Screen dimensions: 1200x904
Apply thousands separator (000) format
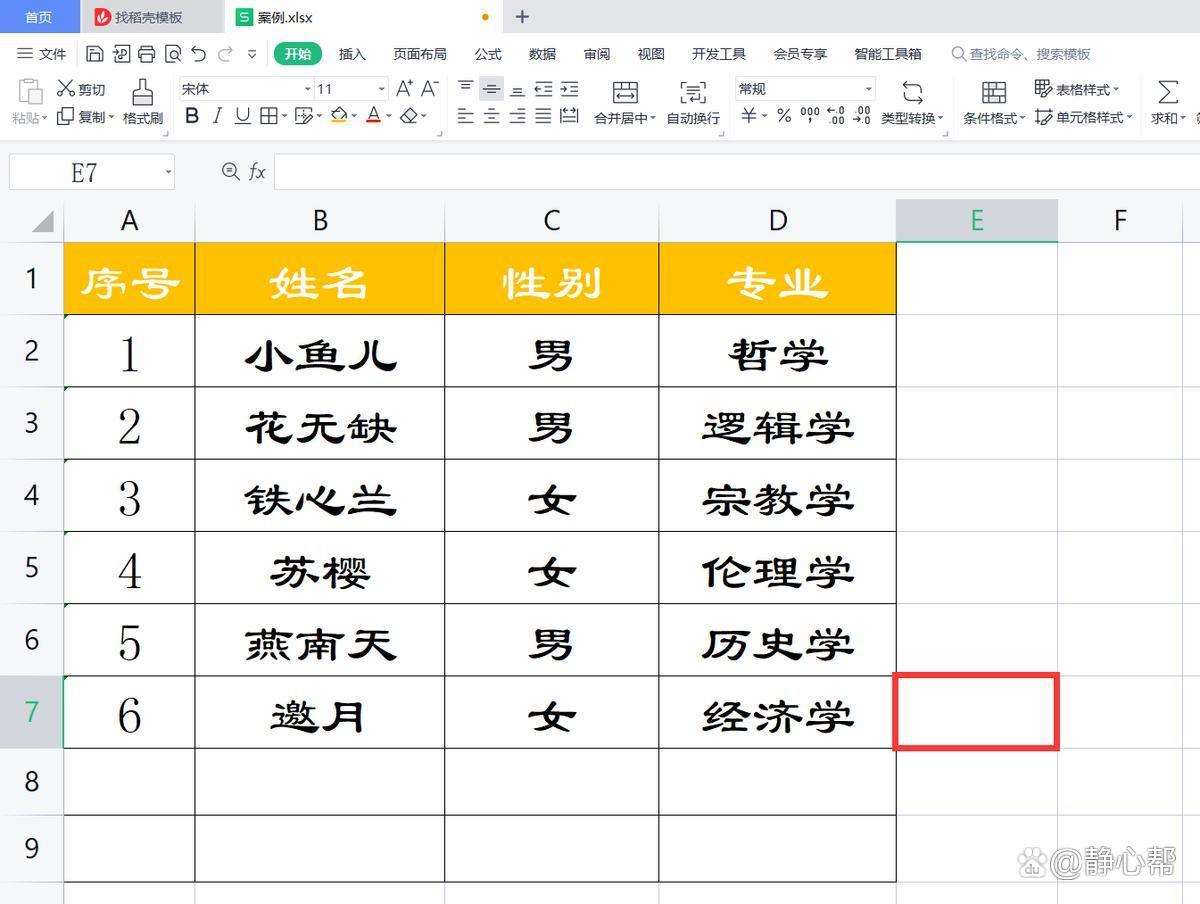click(810, 117)
